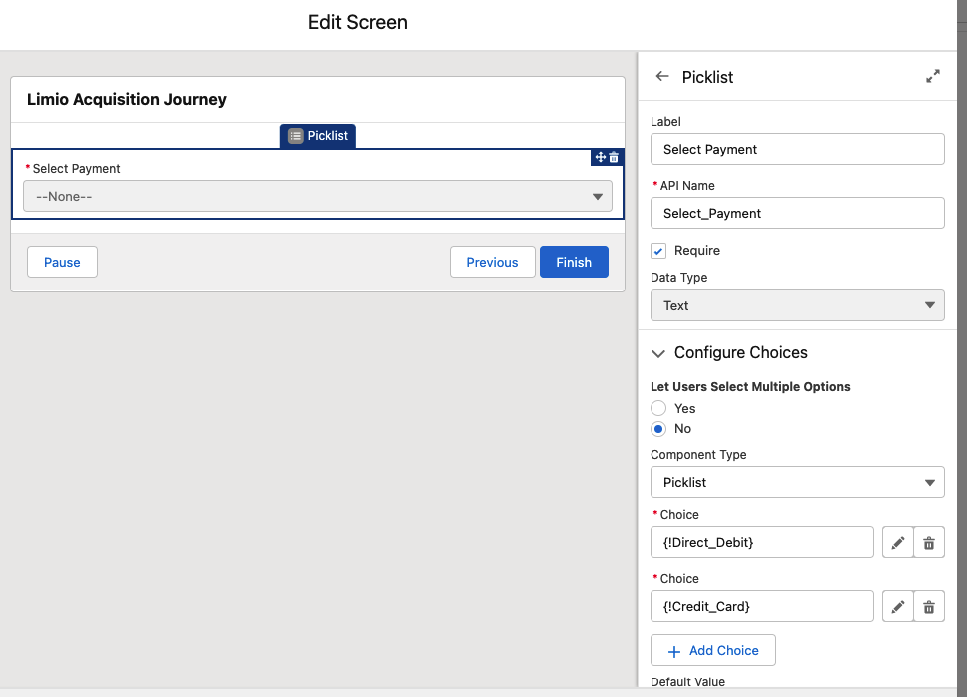Click the API Name input field
The height and width of the screenshot is (697, 967).
pyautogui.click(x=797, y=213)
